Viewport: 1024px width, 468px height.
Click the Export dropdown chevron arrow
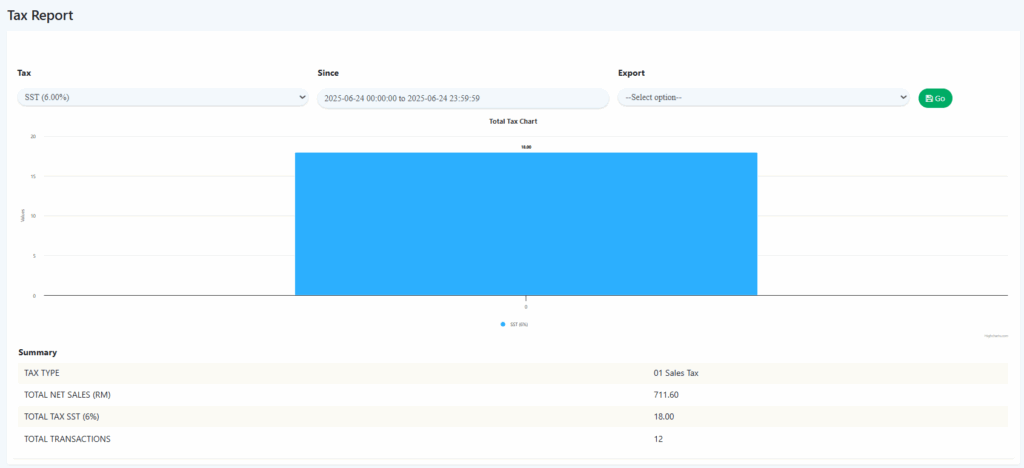902,97
